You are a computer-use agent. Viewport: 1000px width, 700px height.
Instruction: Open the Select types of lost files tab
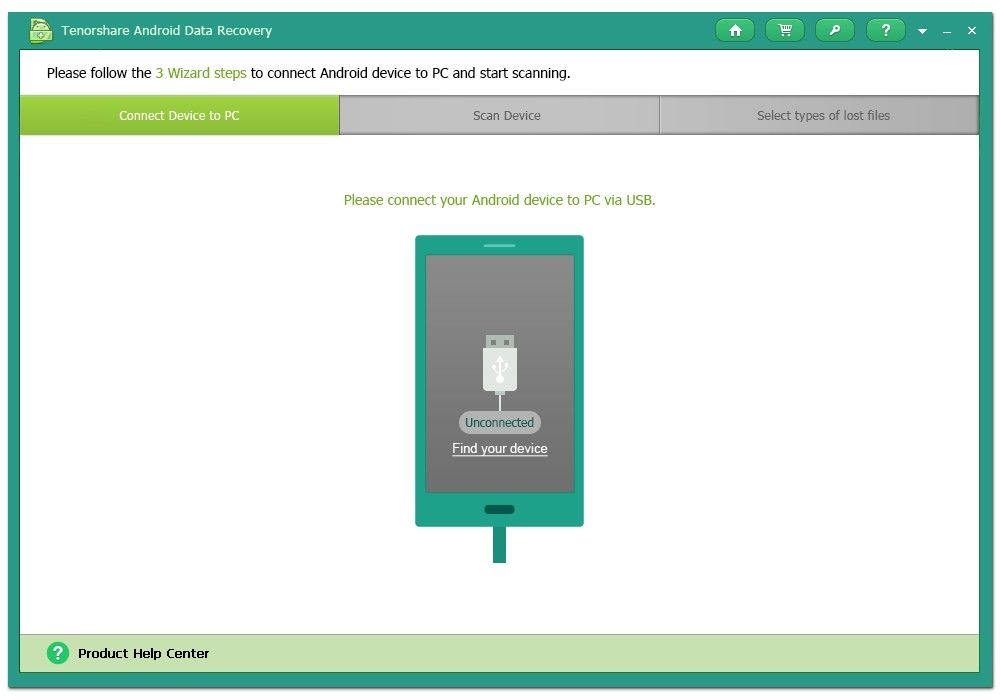[x=822, y=115]
